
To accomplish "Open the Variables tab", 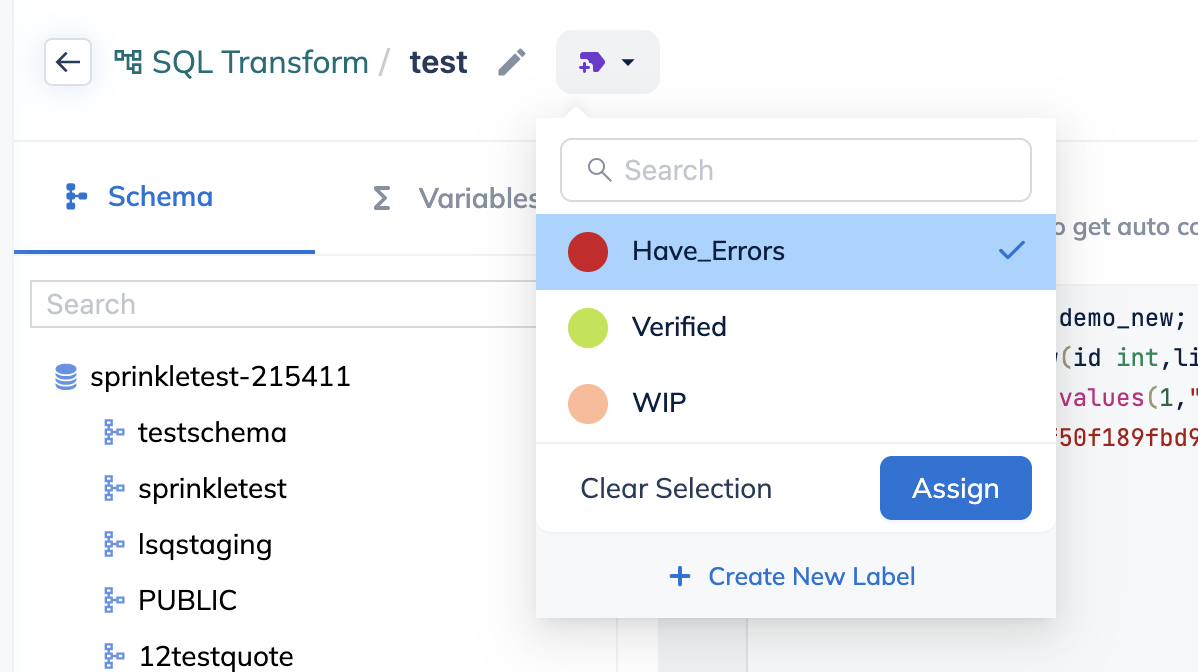I will click(455, 199).
